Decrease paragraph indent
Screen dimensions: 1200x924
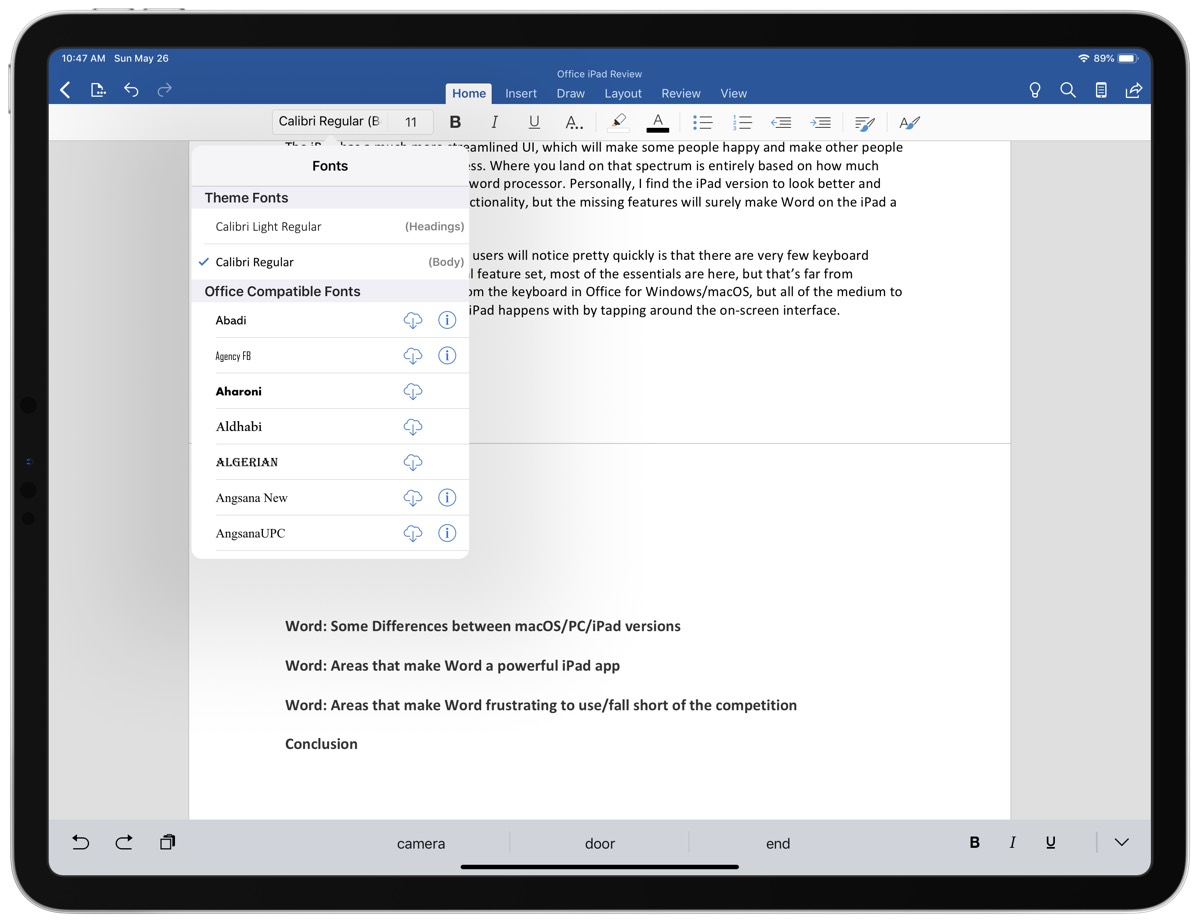point(781,122)
